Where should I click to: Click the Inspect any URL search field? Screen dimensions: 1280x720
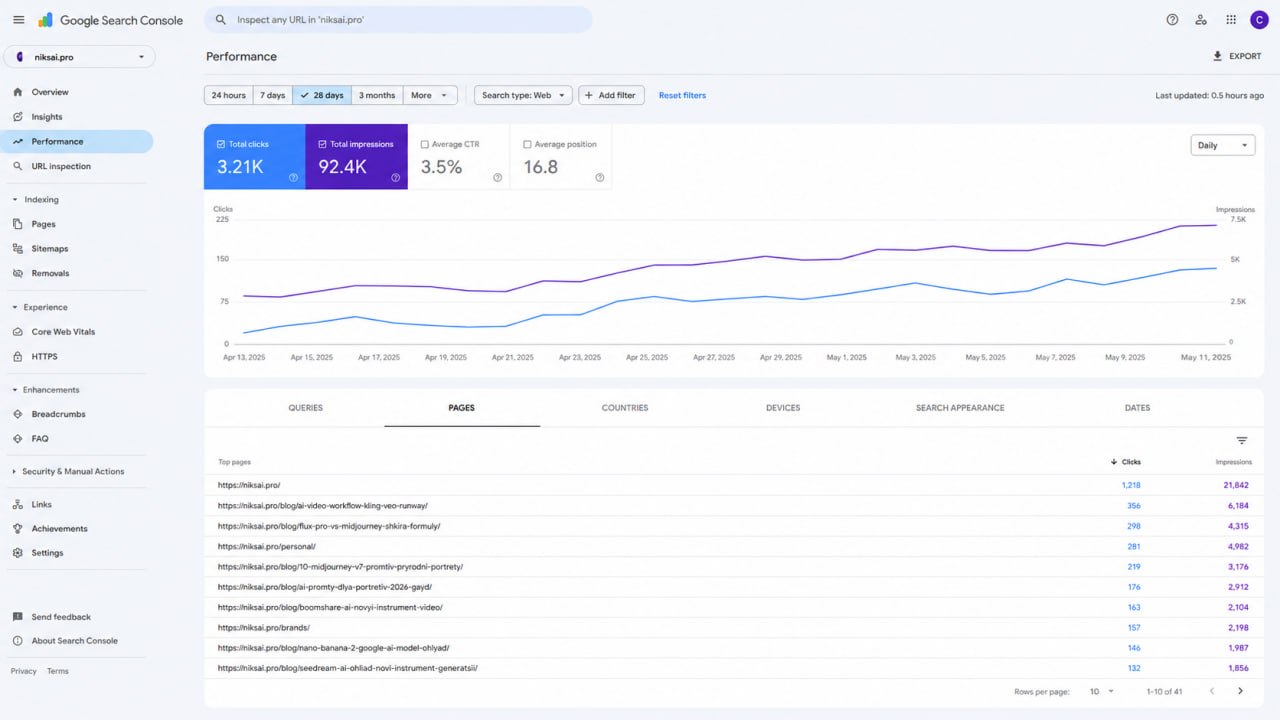pos(398,20)
